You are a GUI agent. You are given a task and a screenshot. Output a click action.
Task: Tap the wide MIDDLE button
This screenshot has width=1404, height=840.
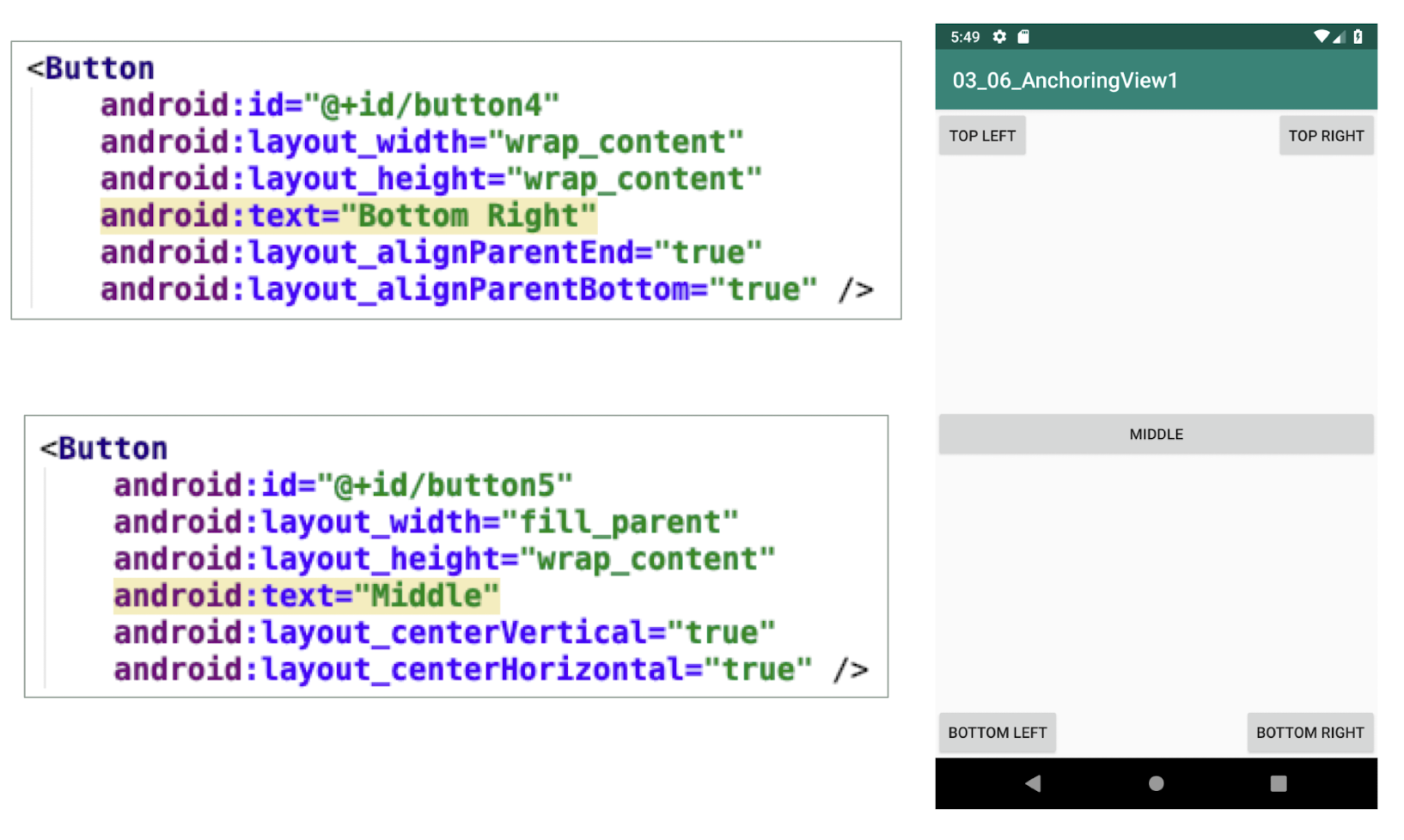coord(1156,435)
